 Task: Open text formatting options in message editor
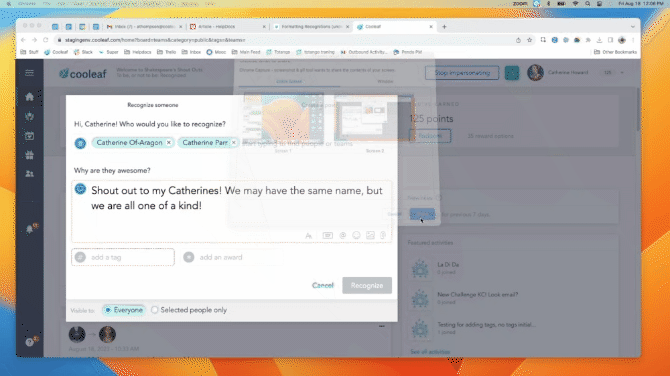click(309, 235)
